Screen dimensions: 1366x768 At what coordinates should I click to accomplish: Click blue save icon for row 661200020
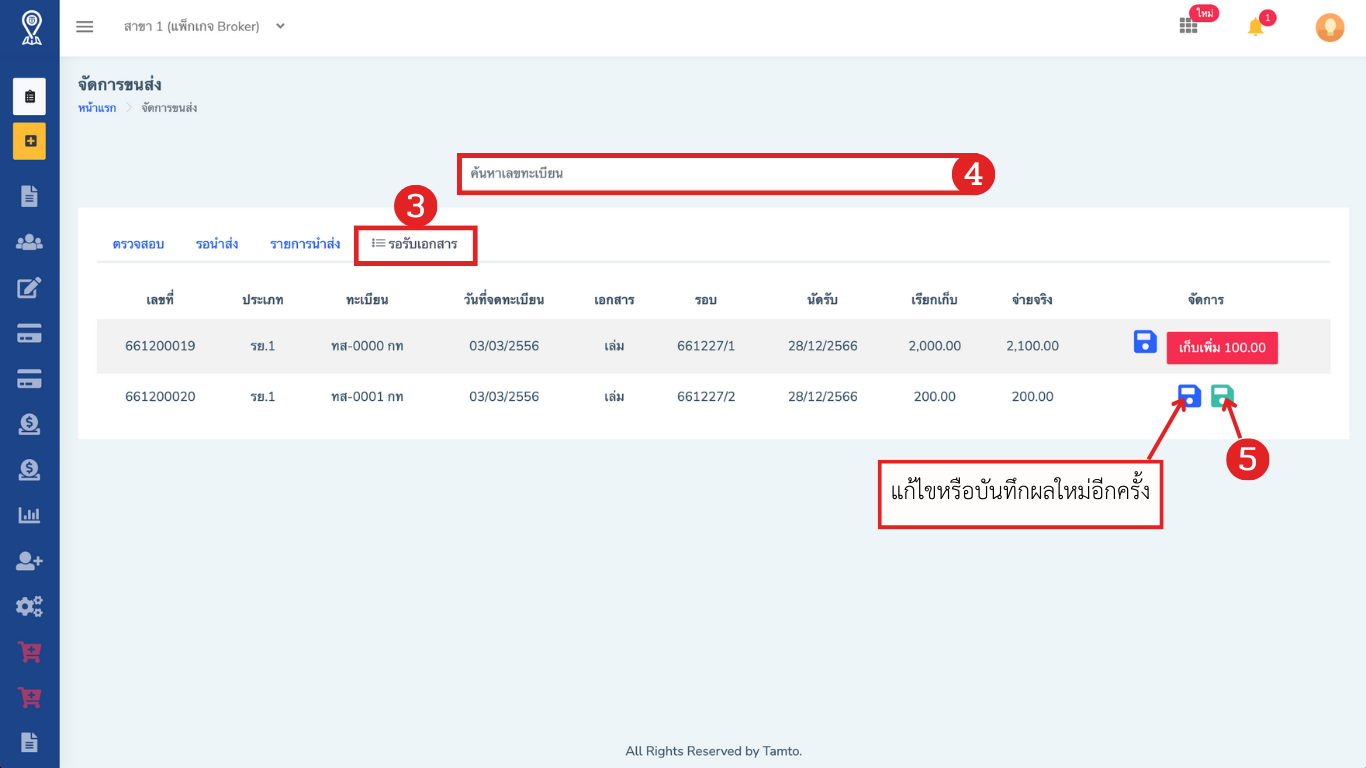pyautogui.click(x=1190, y=396)
